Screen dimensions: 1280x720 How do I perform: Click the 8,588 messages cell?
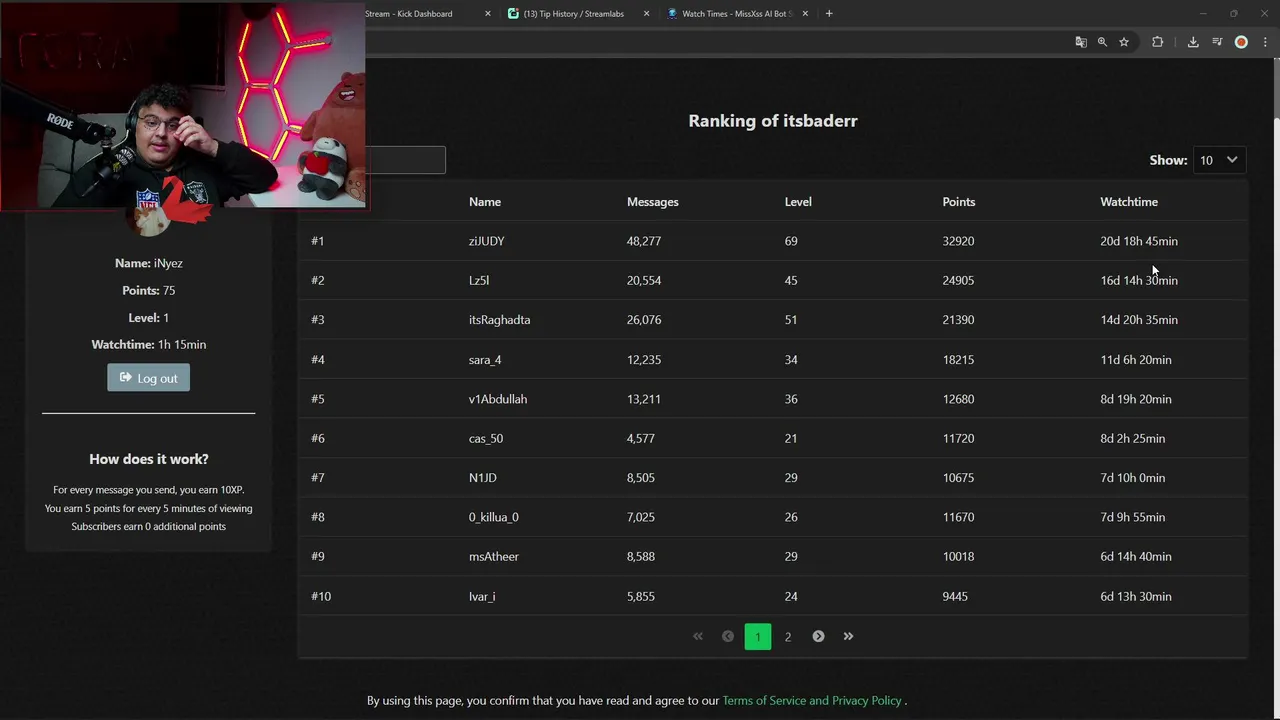pyautogui.click(x=641, y=557)
